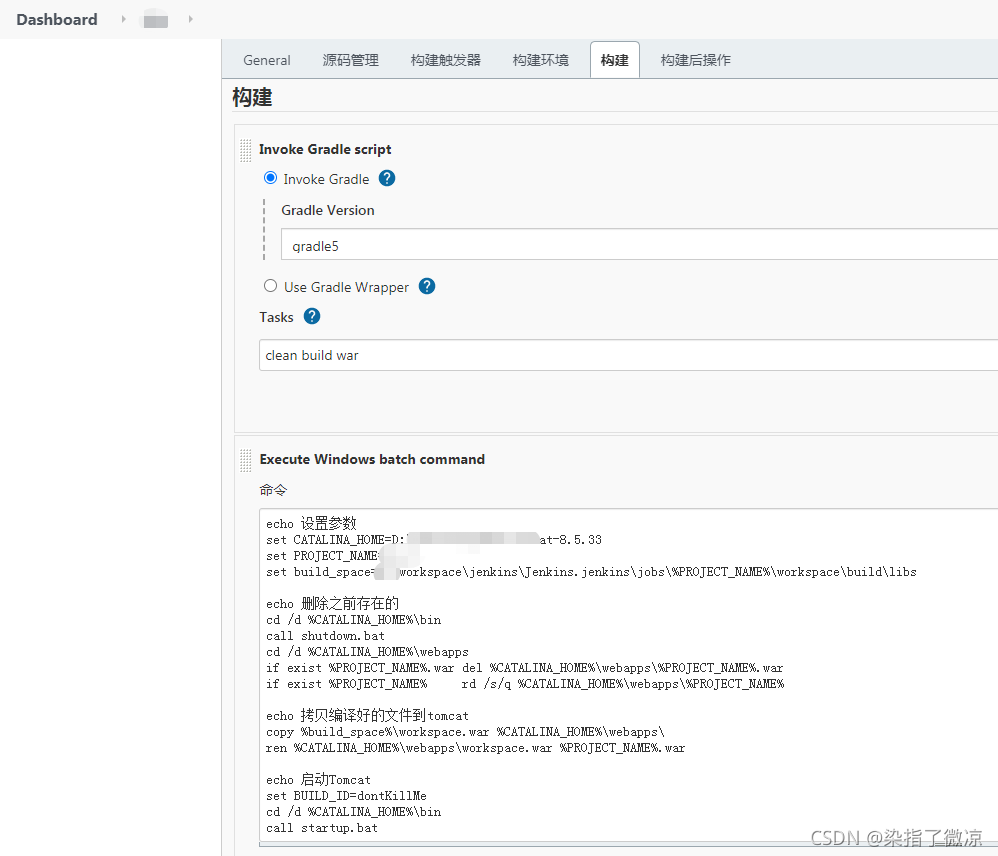This screenshot has height=856, width=998.
Task: Click inside the batch command text area
Action: [x=628, y=676]
